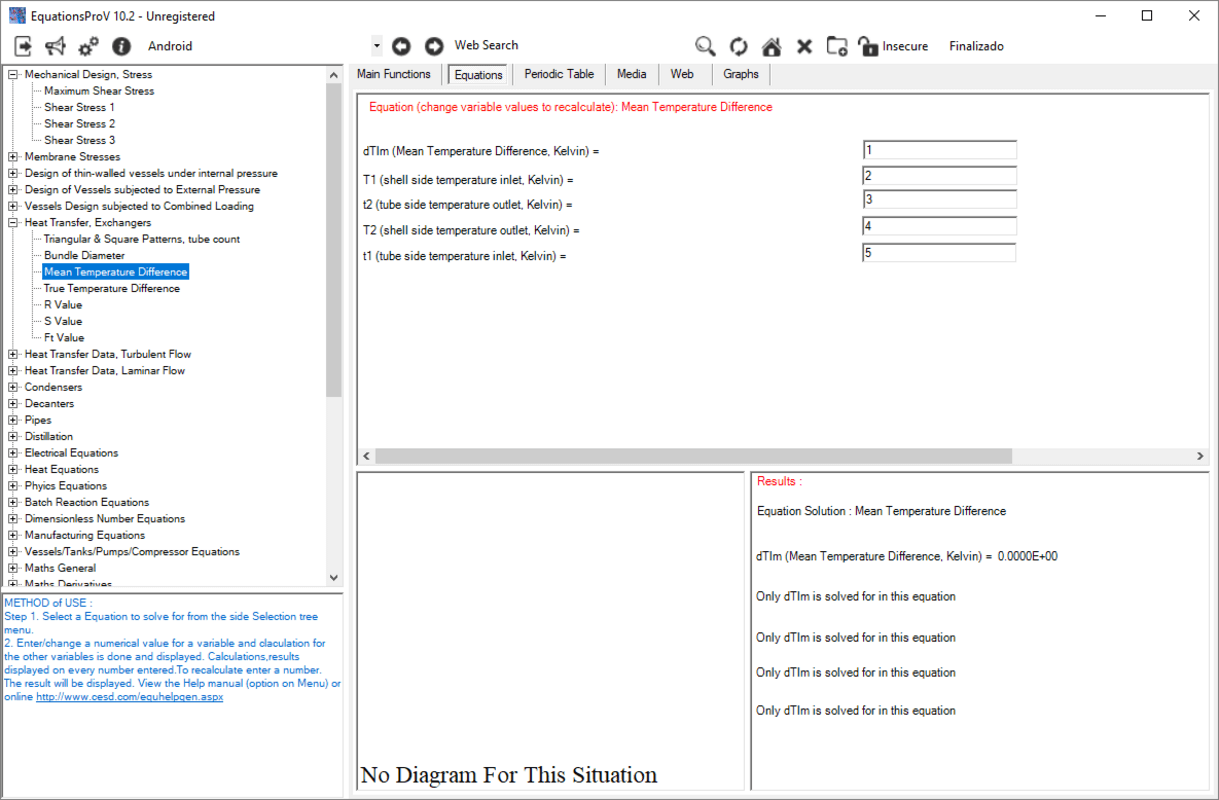Refresh the browser with the reload icon
The width and height of the screenshot is (1219, 800).
pos(738,46)
